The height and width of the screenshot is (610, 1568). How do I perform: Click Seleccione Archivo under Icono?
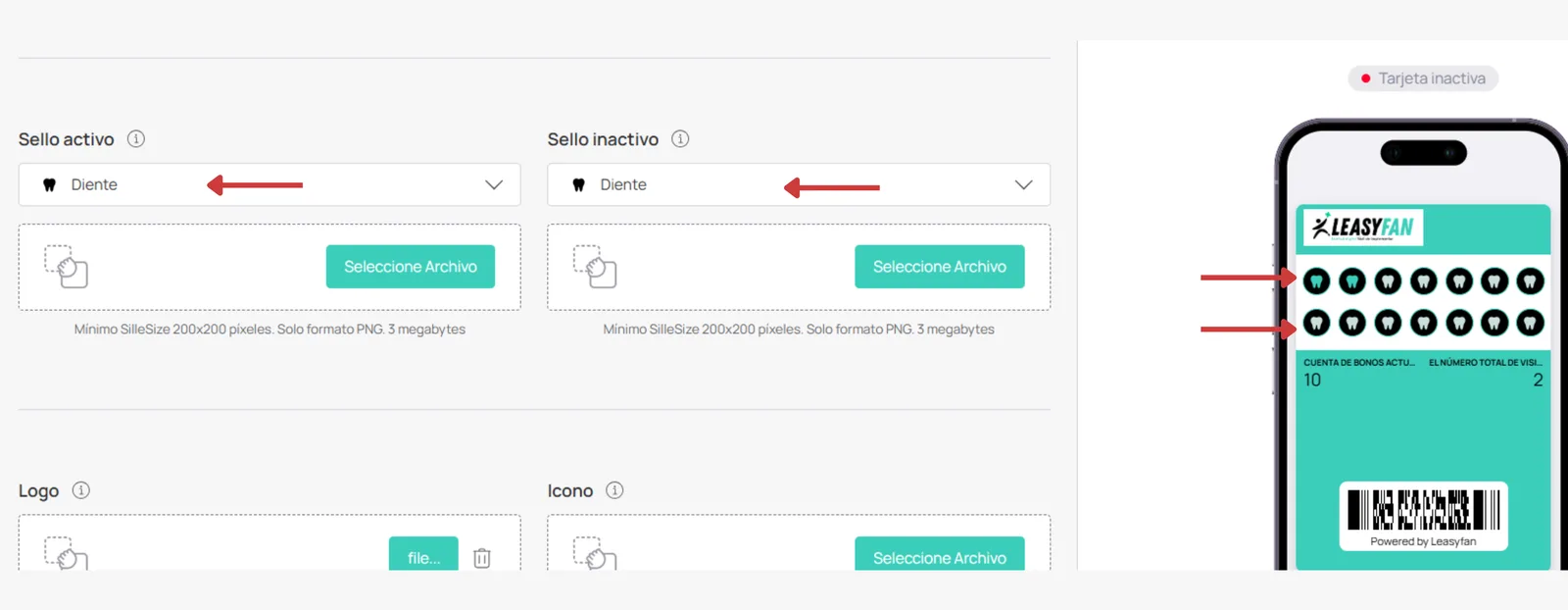tap(940, 553)
